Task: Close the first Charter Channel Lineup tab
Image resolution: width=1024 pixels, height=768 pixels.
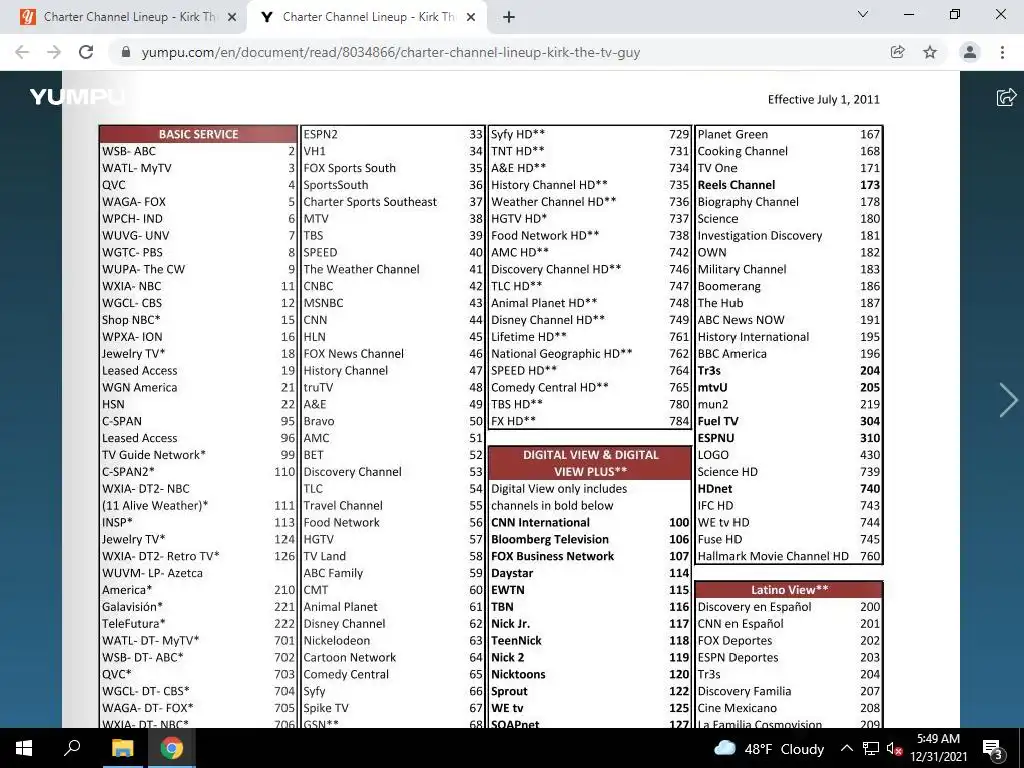Action: pyautogui.click(x=232, y=18)
